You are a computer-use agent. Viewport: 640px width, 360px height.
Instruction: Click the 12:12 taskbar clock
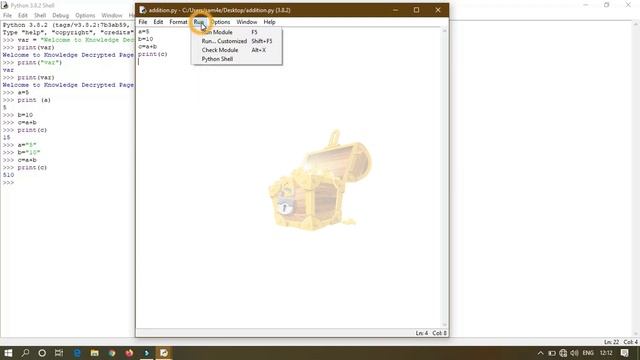(x=606, y=353)
